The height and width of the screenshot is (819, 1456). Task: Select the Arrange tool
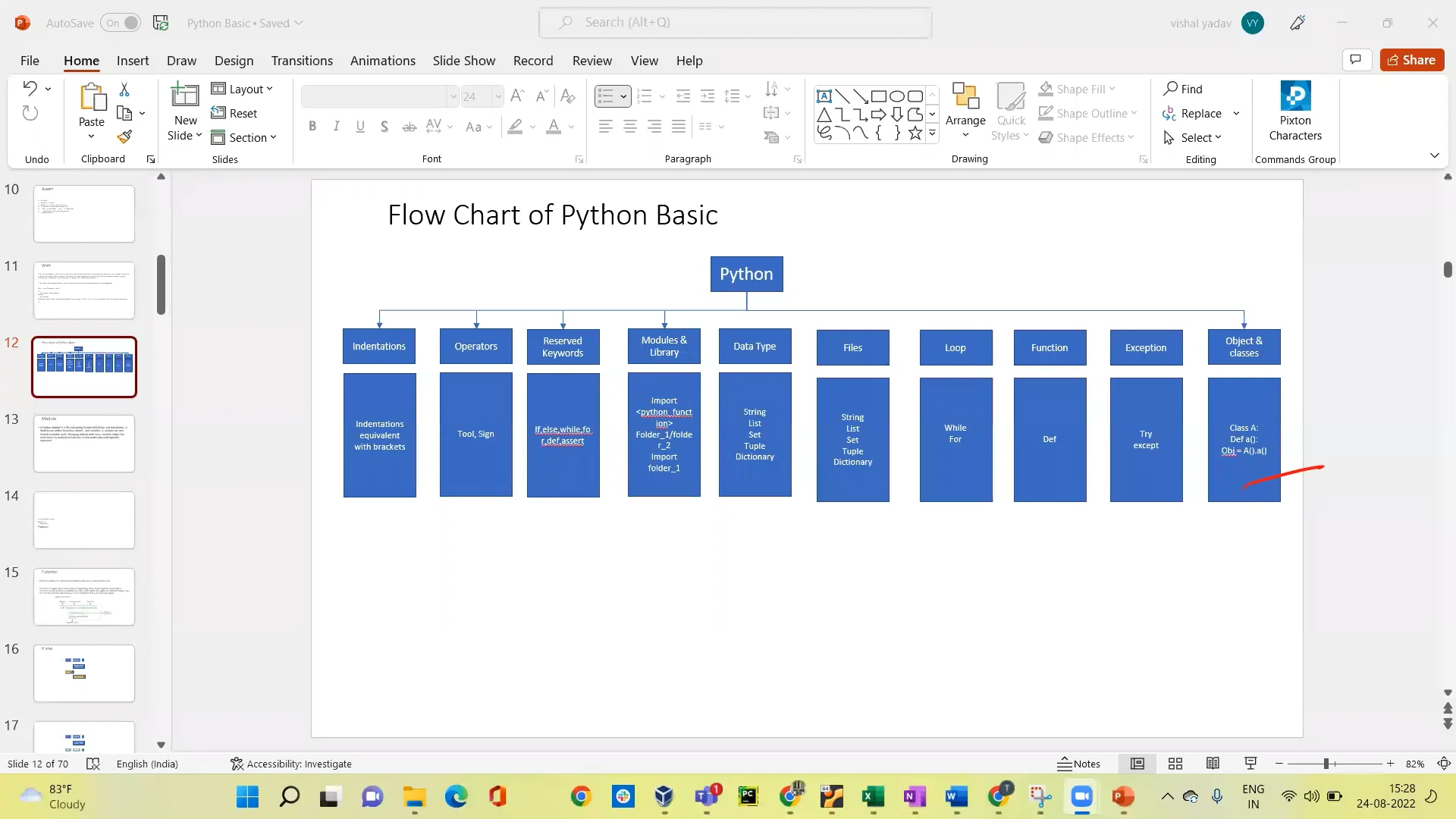click(x=965, y=111)
